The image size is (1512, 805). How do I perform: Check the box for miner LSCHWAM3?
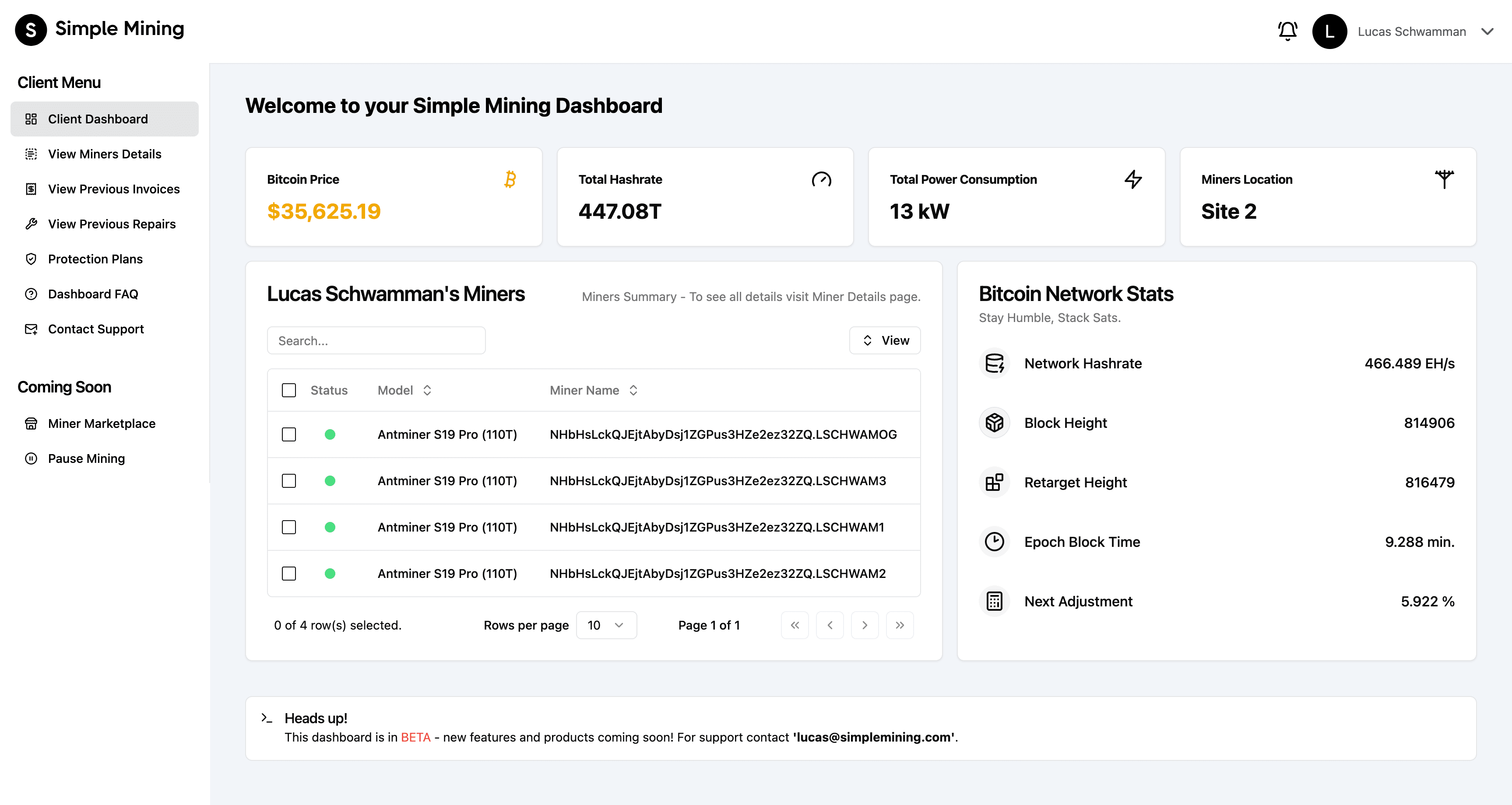[x=289, y=480]
